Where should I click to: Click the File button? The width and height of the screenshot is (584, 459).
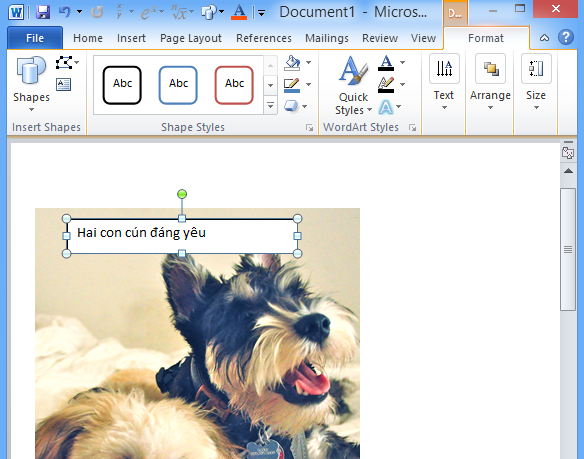(x=35, y=38)
